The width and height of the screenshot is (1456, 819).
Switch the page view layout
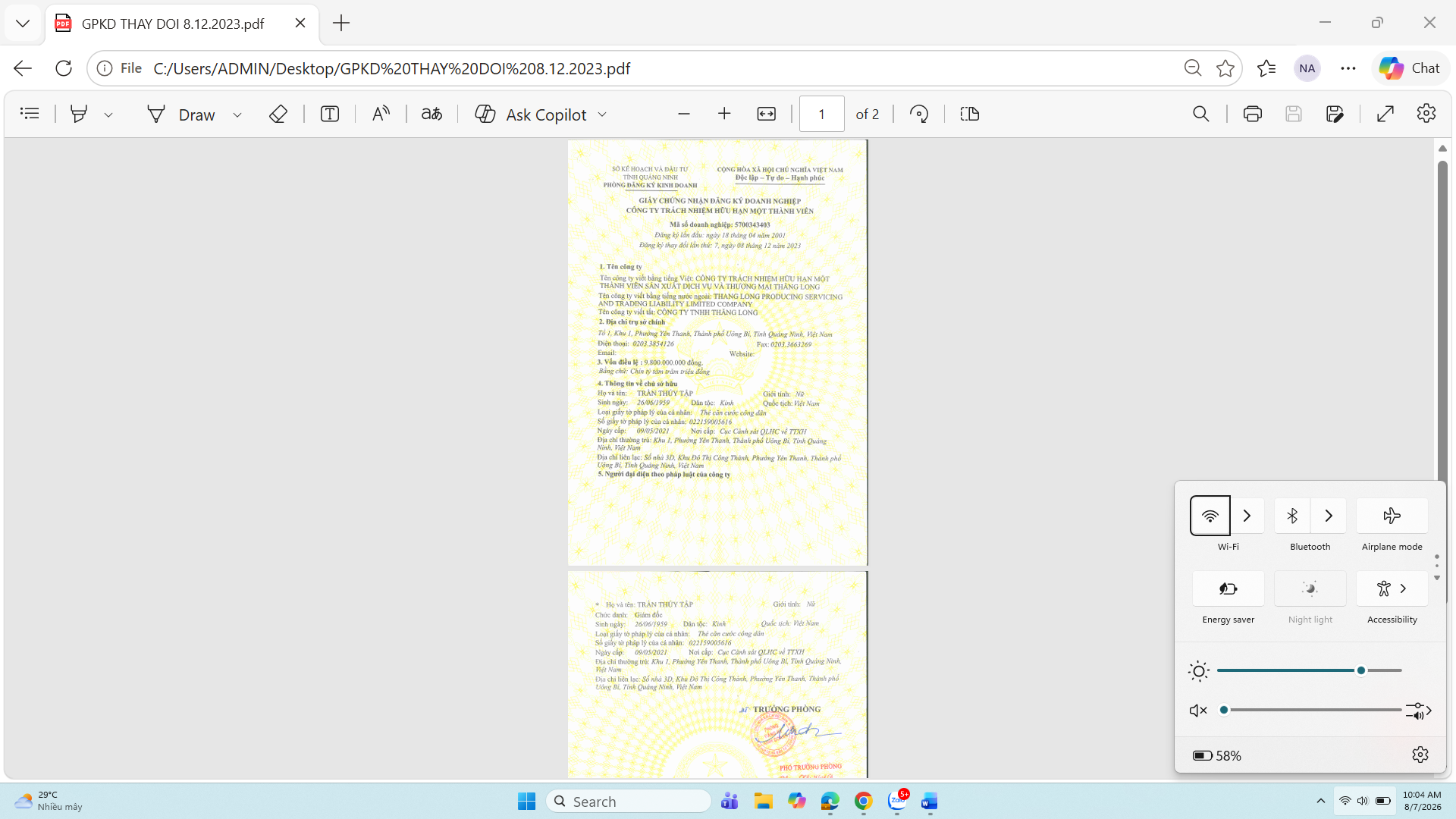(x=970, y=114)
